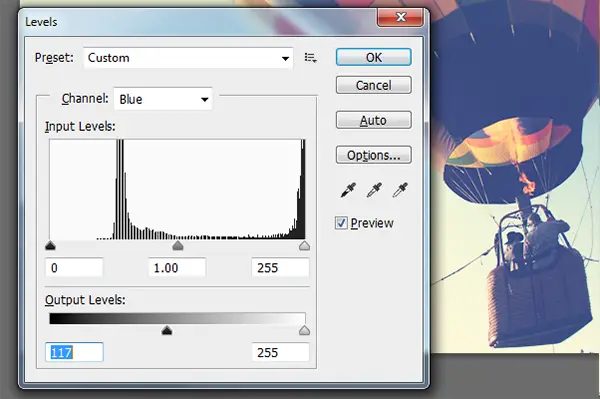Select the gray point eyedropper
The height and width of the screenshot is (399, 600).
pos(374,190)
